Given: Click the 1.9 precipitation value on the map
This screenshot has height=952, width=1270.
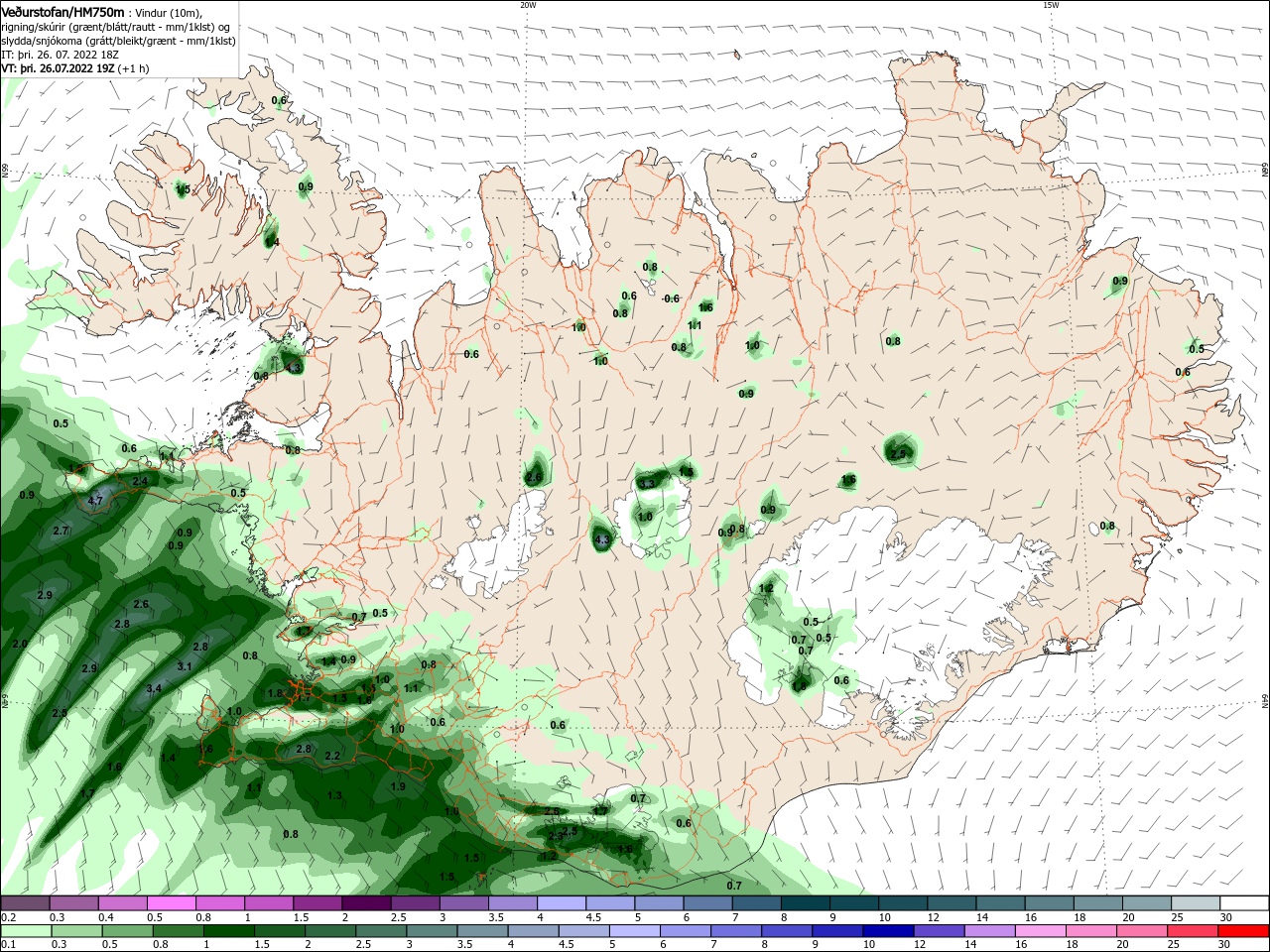Looking at the screenshot, I should (398, 786).
